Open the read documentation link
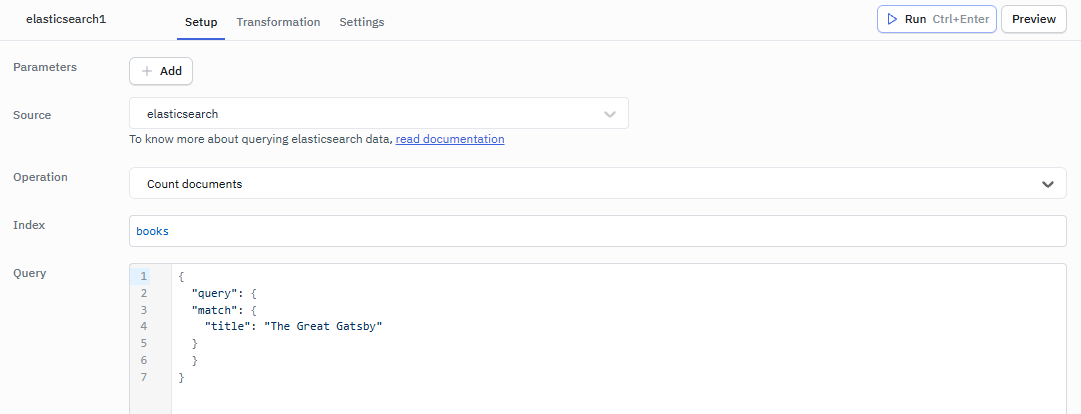This screenshot has width=1081, height=414. pyautogui.click(x=450, y=139)
